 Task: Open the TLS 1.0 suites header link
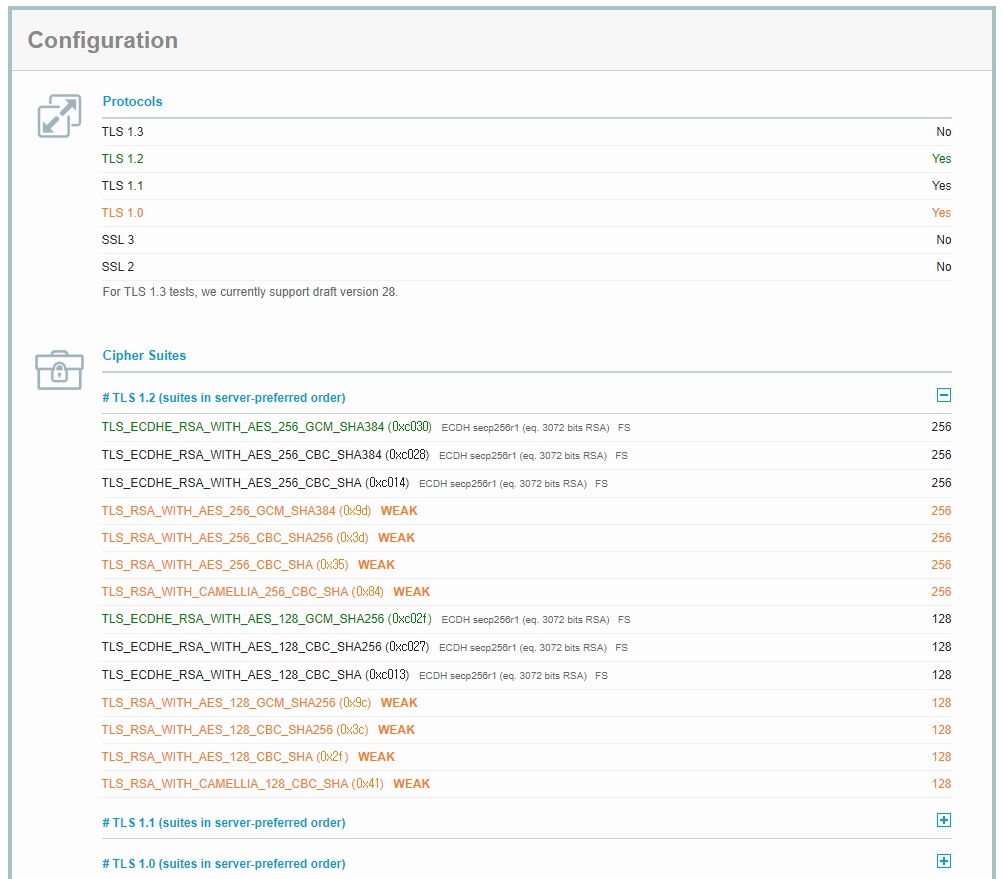[223, 864]
